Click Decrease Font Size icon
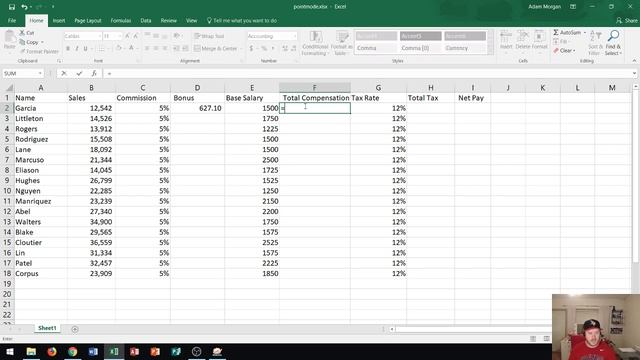640x360 pixels. coord(136,36)
